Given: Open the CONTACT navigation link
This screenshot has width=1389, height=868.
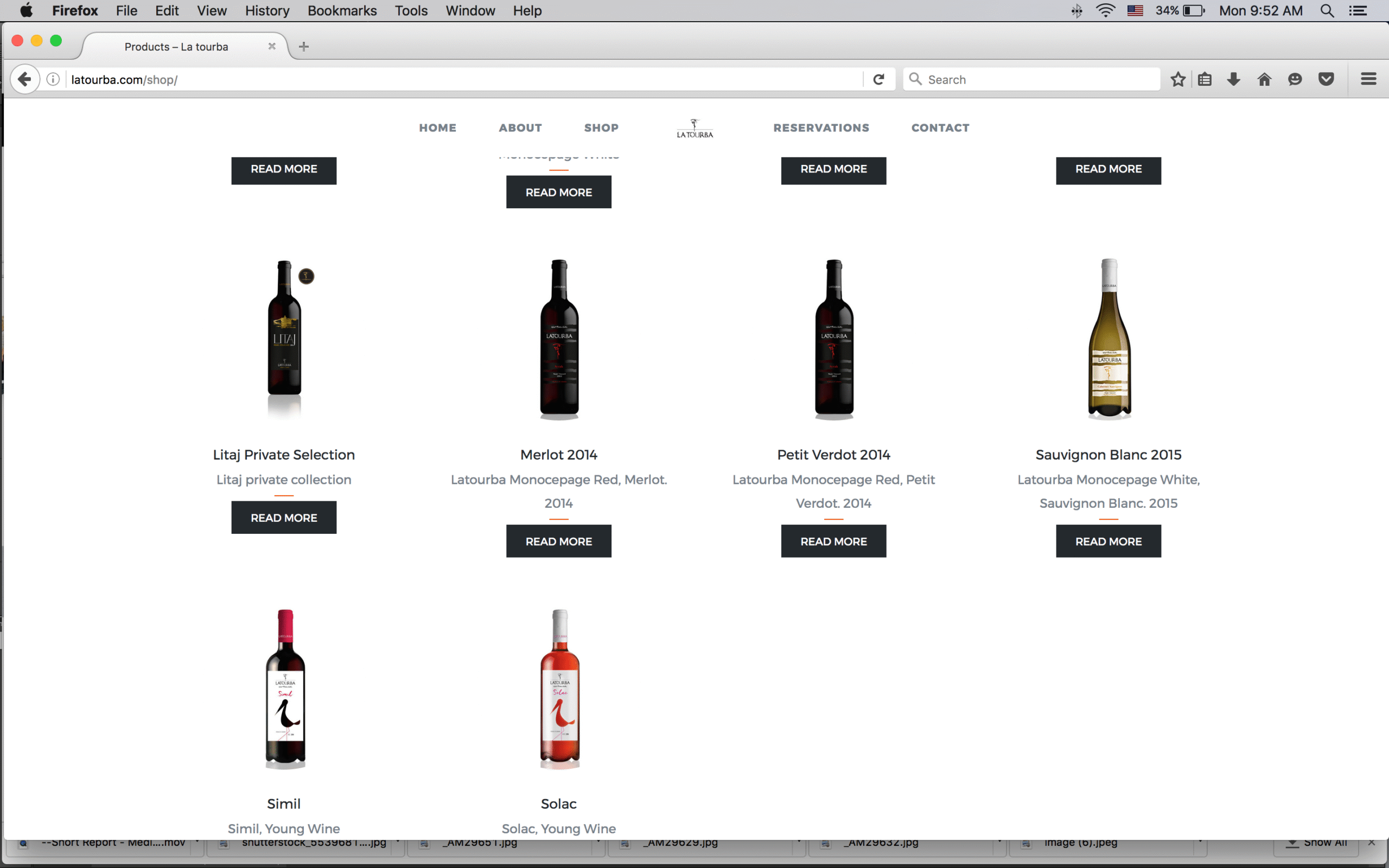Looking at the screenshot, I should coord(940,128).
